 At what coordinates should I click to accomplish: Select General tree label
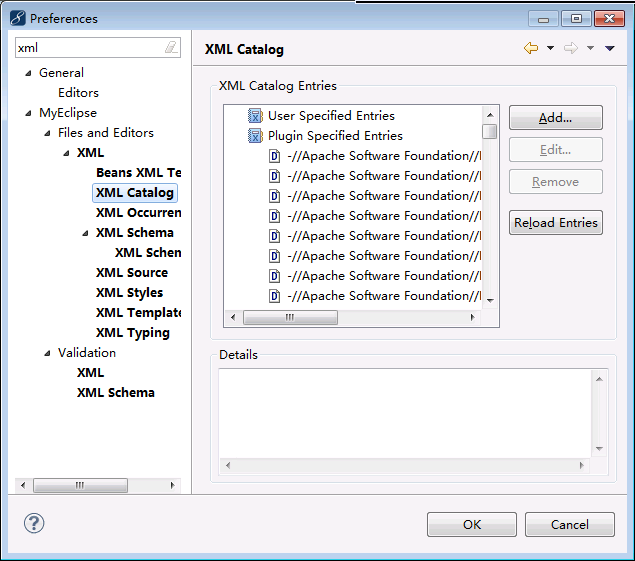(x=61, y=73)
